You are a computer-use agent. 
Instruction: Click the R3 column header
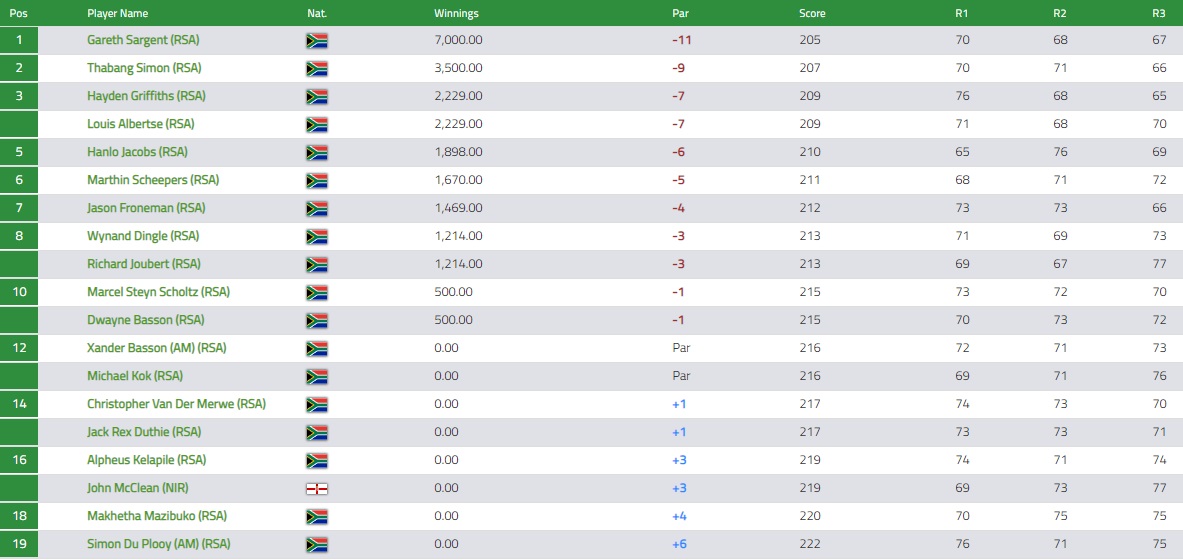(x=1160, y=13)
